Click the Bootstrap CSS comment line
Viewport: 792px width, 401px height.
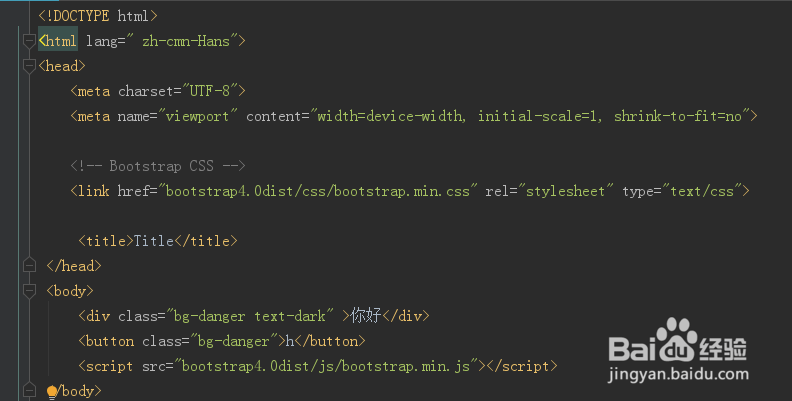tap(158, 166)
